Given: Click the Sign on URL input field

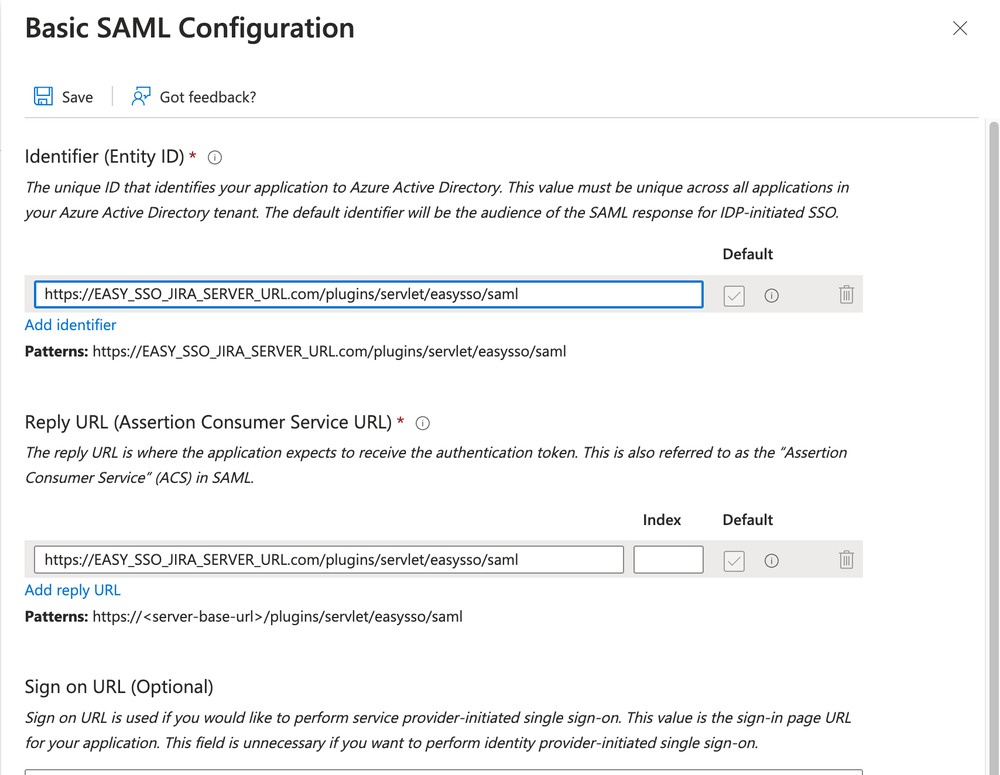Looking at the screenshot, I should pos(444,772).
